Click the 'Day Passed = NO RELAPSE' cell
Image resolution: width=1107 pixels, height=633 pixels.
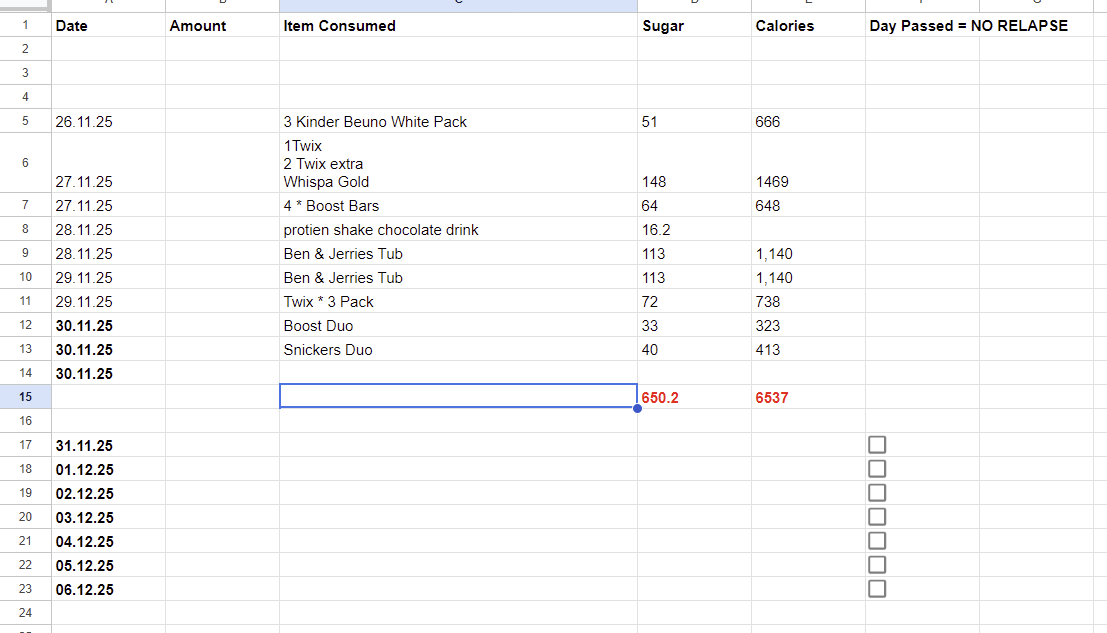click(968, 26)
